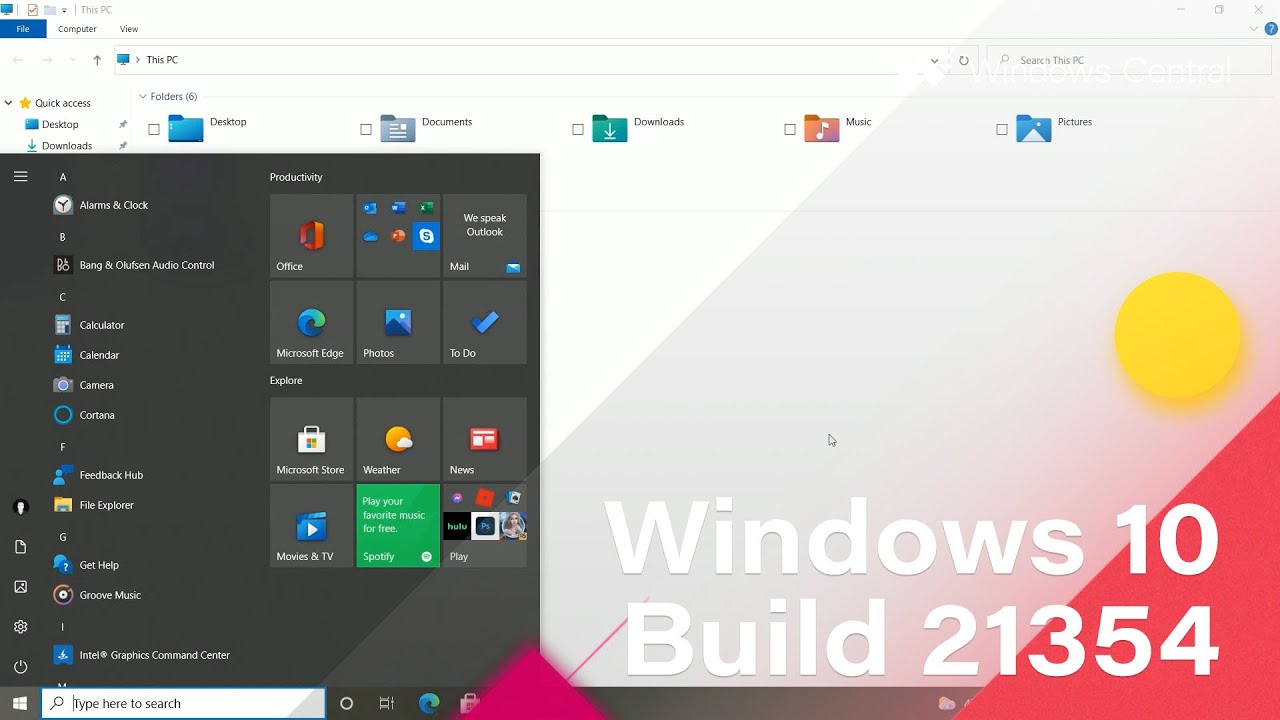The height and width of the screenshot is (720, 1280).
Task: Tick the Music folder checkbox
Action: (790, 129)
